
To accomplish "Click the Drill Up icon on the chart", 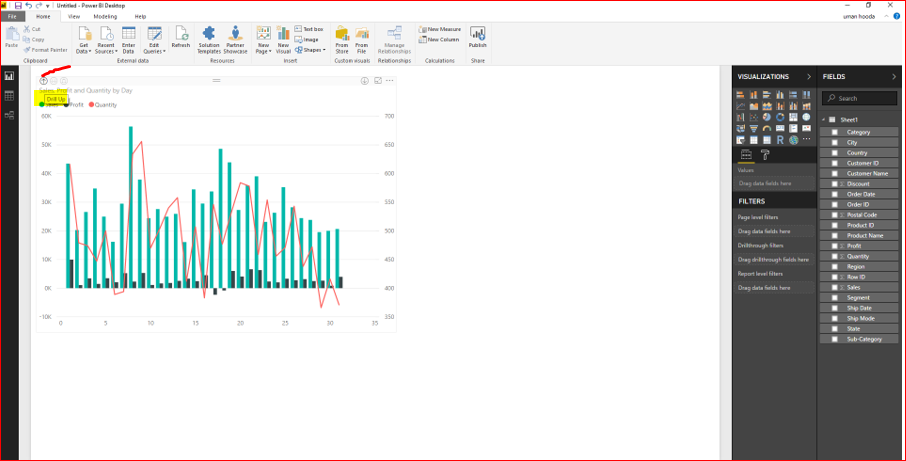I will [x=43, y=81].
